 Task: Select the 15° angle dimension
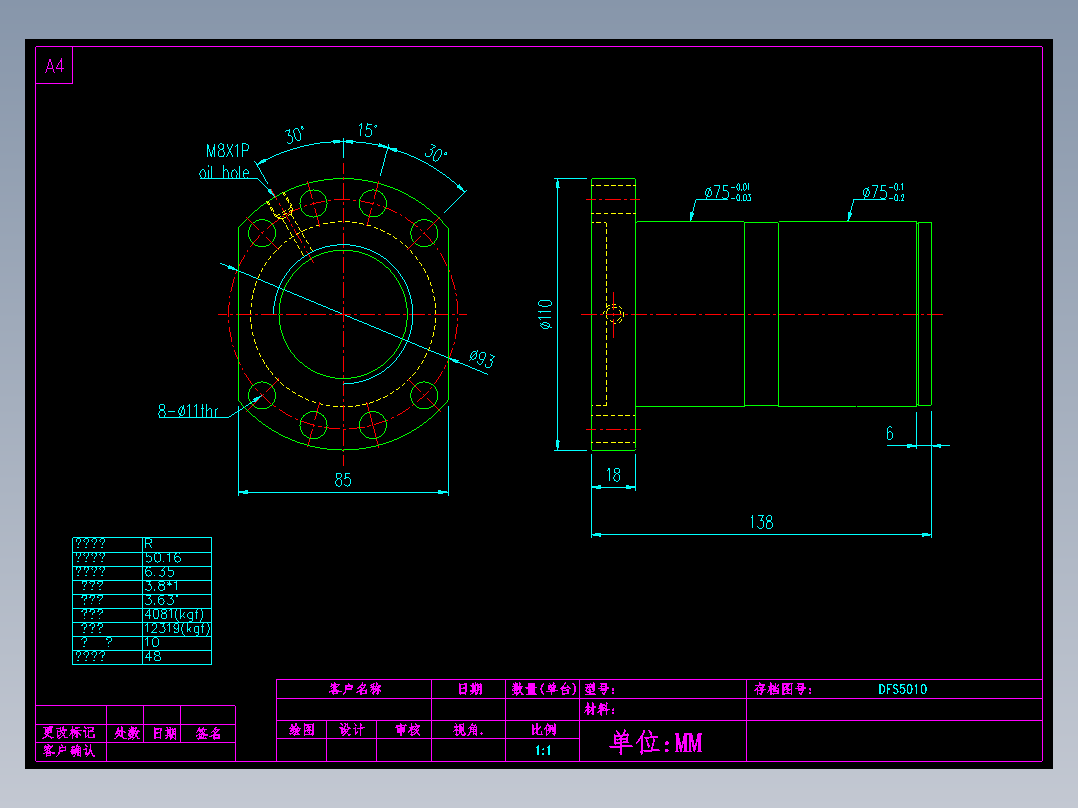tap(367, 130)
